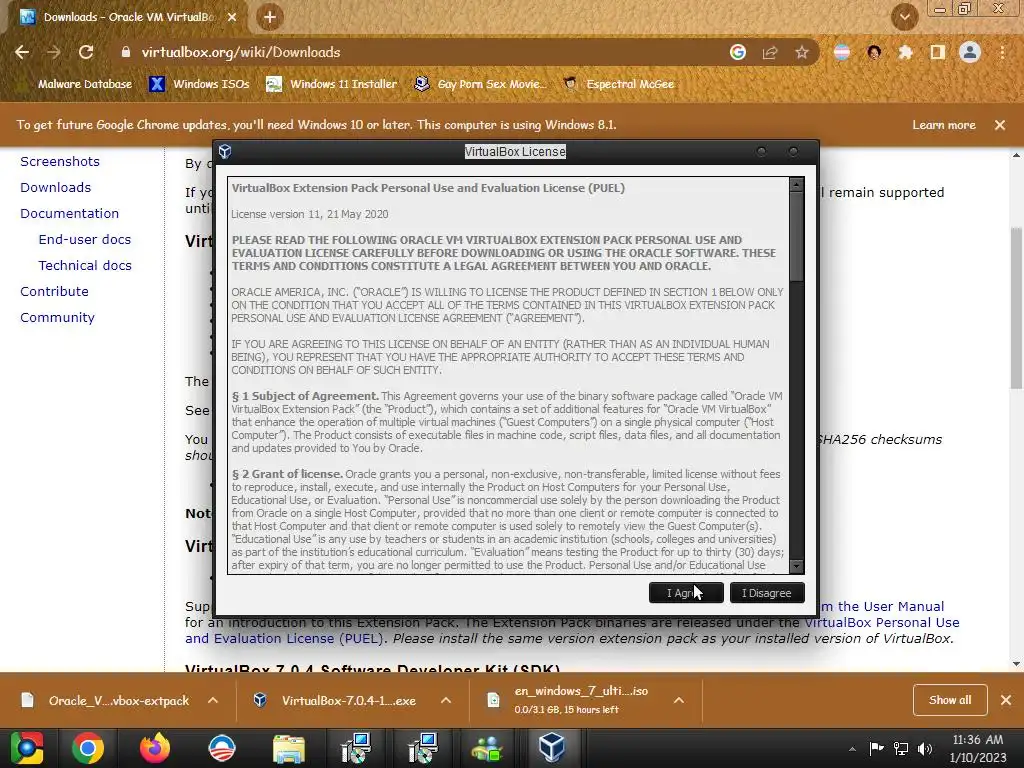
Task: Click the Start button on taskbar
Action: (26, 748)
